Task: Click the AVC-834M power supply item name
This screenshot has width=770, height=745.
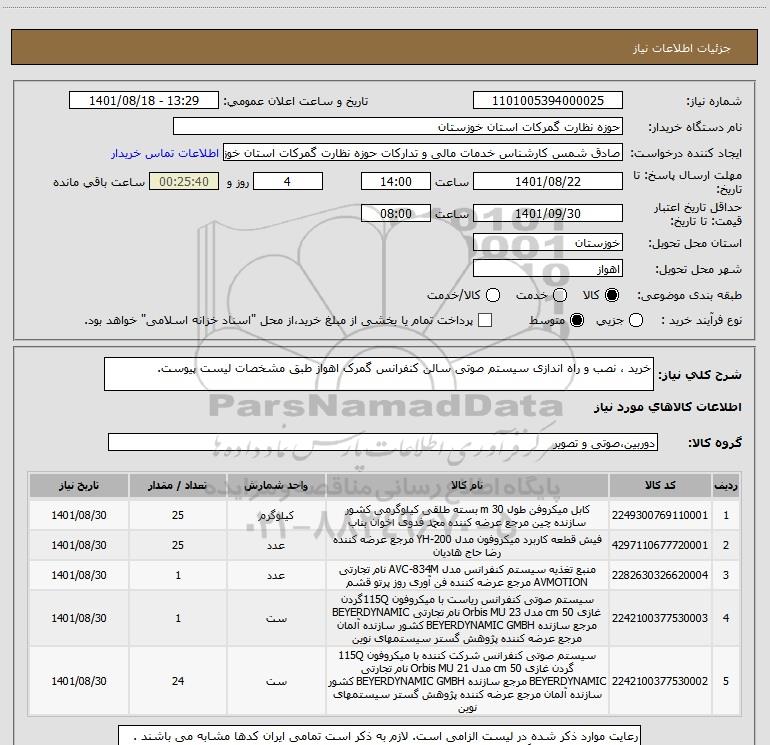Action: 467,576
